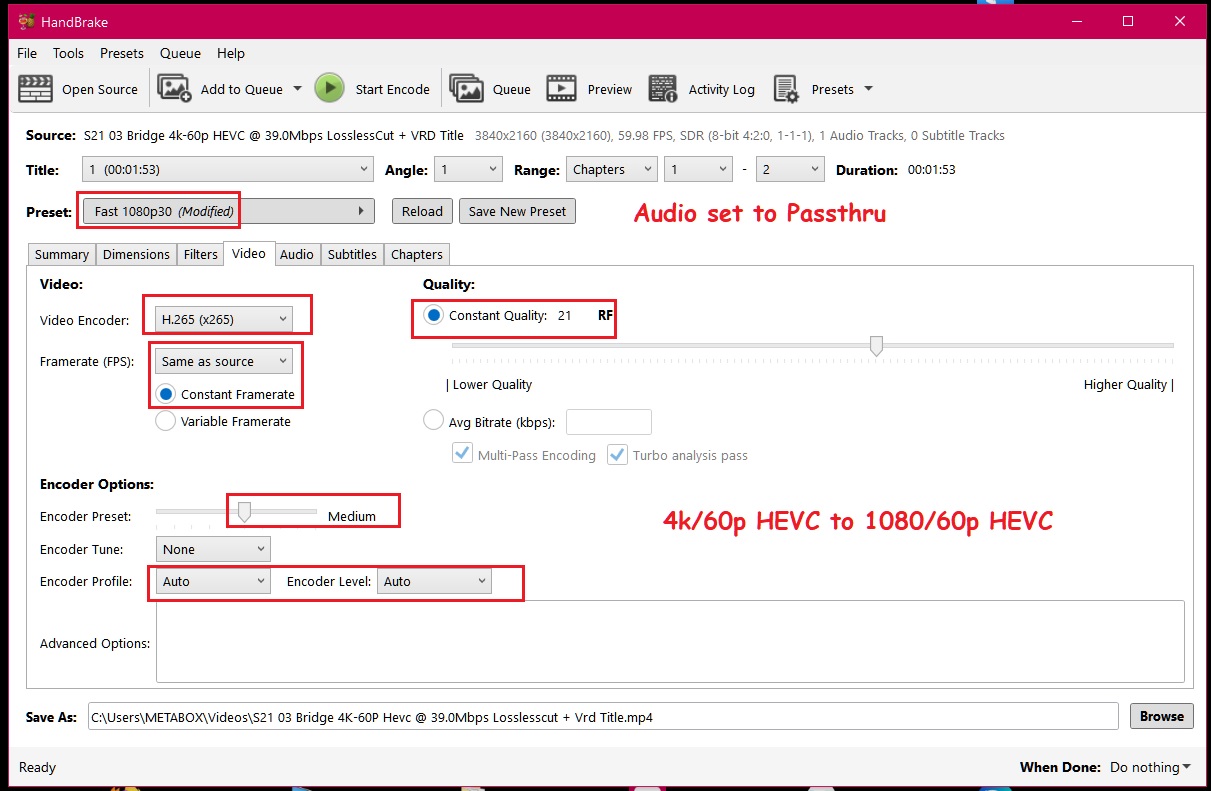Open the Encoder Tune dropdown

tap(213, 549)
